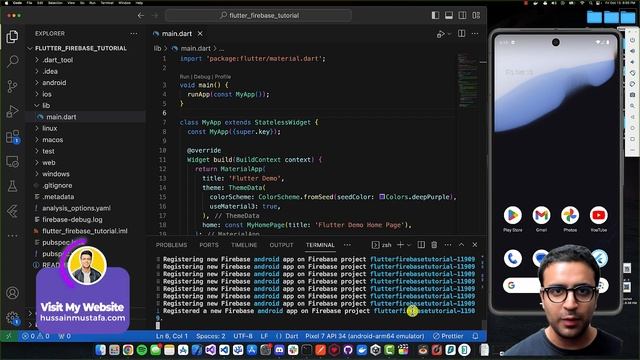This screenshot has width=640, height=360.
Task: Expand the web folder
Action: click(x=49, y=162)
